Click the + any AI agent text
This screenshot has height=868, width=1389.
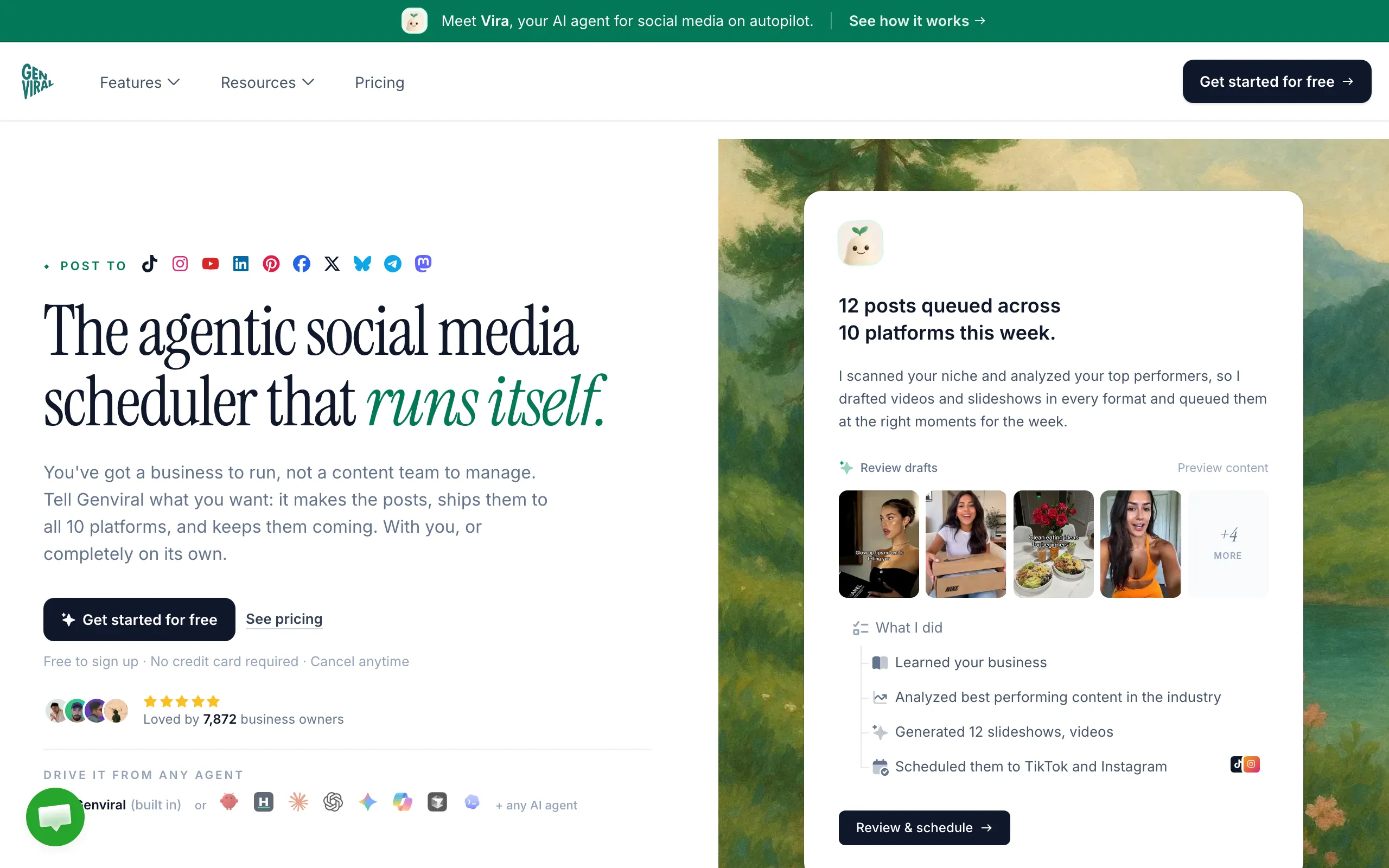click(x=536, y=805)
